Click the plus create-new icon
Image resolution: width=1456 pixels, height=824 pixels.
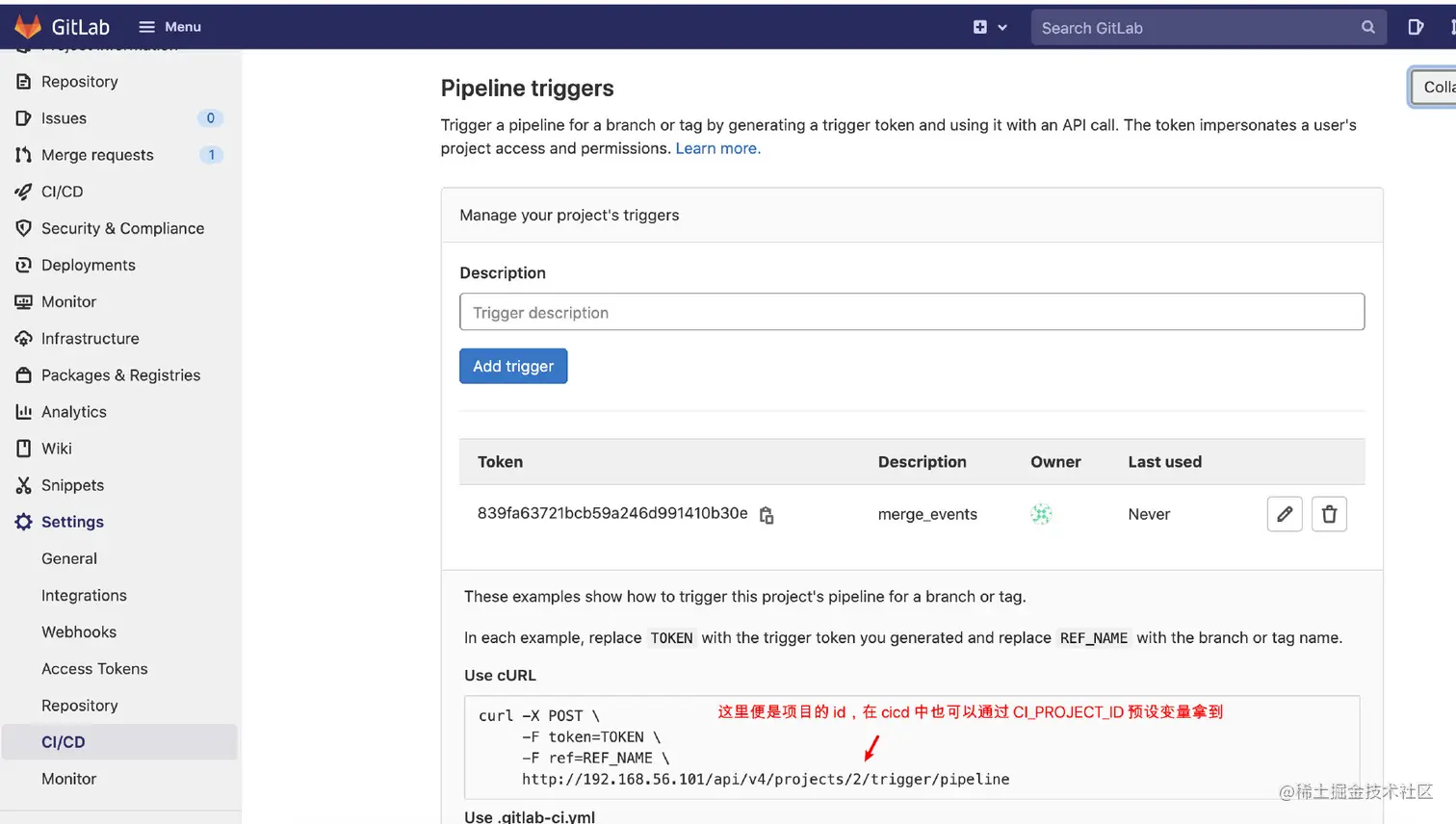click(979, 27)
